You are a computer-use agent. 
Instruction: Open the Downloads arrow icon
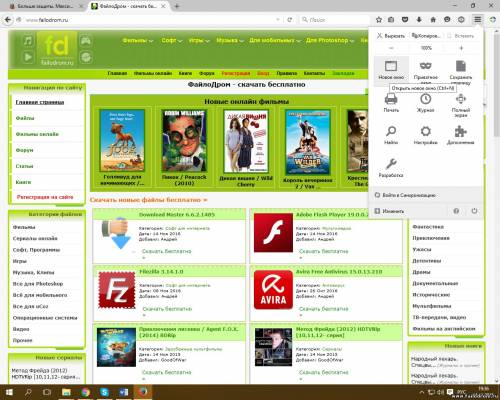(x=419, y=20)
